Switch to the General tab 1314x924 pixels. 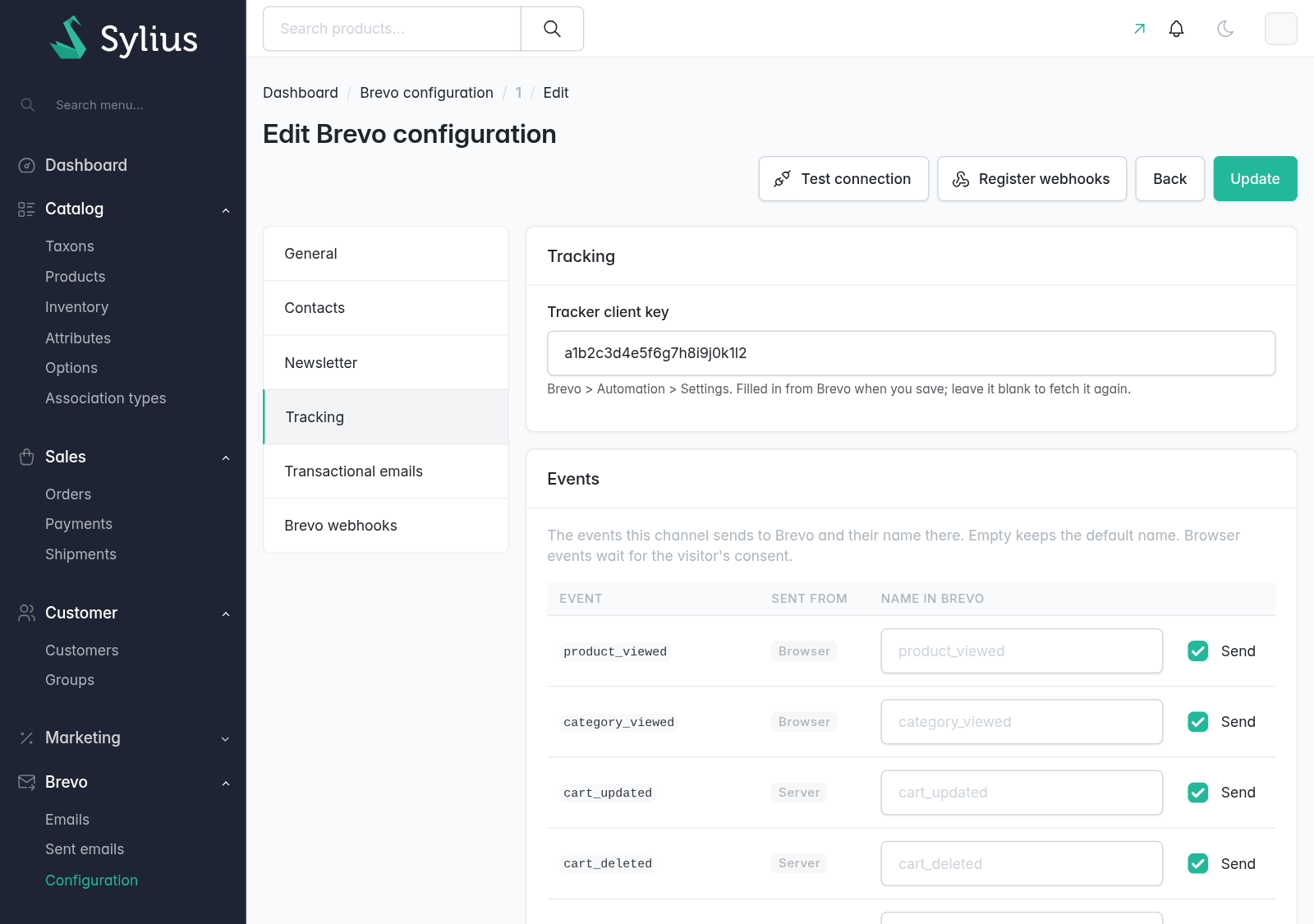(386, 254)
